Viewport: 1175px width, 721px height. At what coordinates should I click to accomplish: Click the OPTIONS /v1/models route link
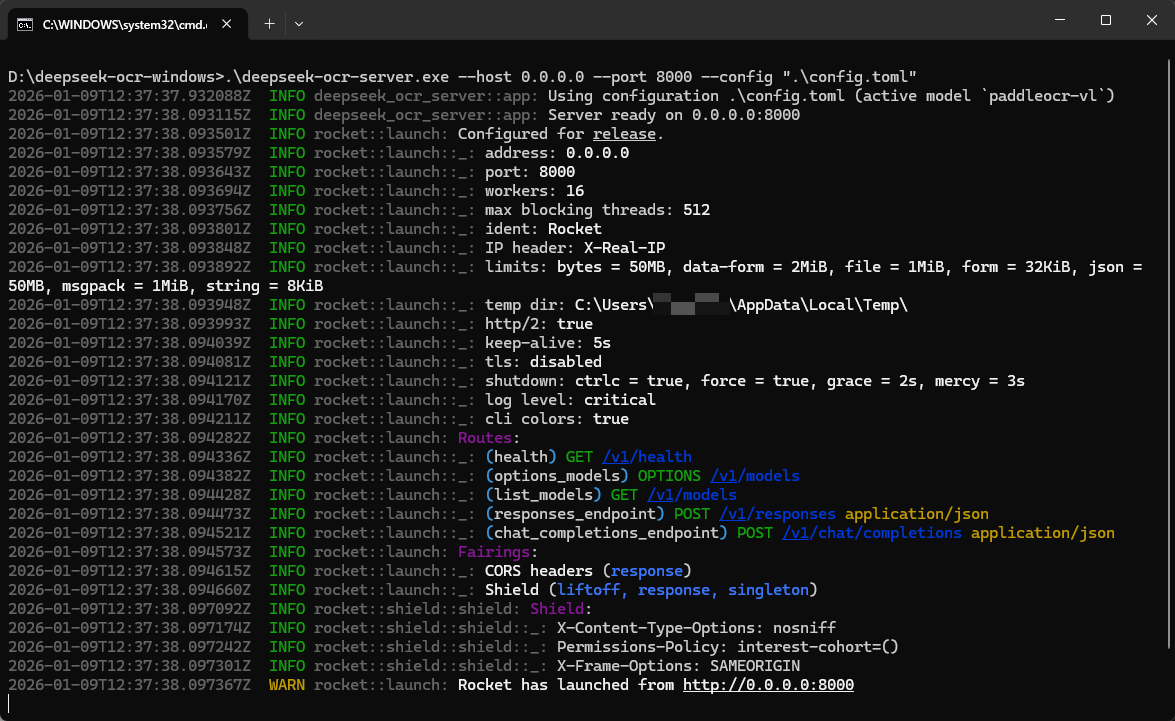[755, 475]
